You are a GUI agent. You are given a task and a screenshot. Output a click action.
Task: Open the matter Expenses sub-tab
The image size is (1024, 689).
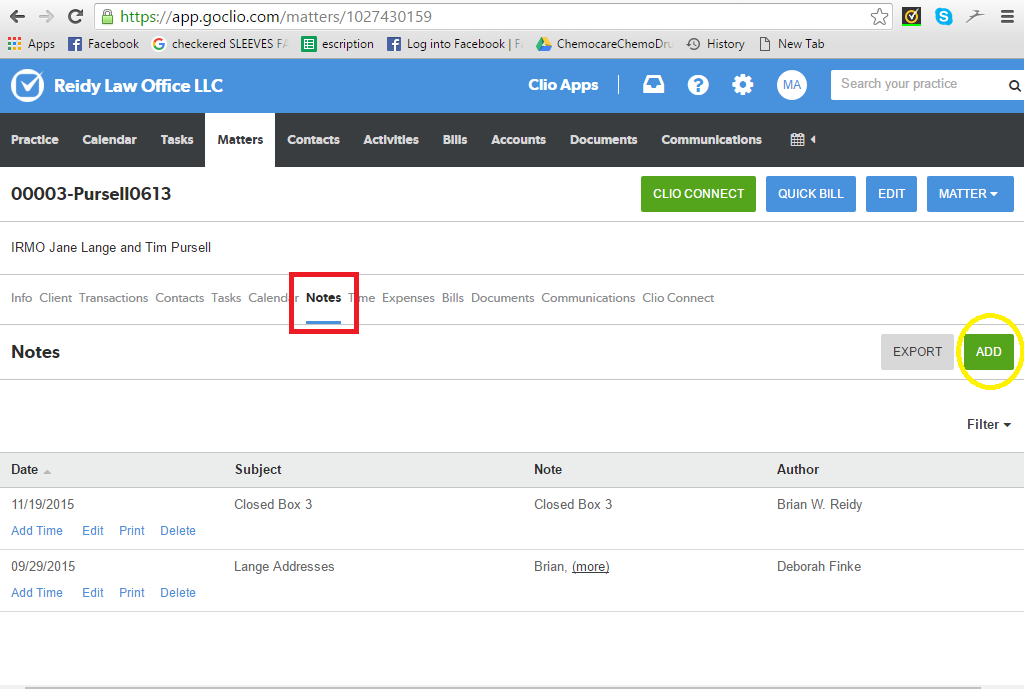click(408, 298)
